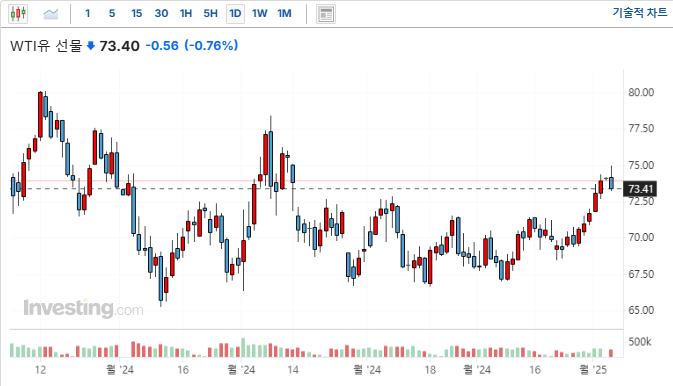Click the 18 date axis label
Screen dimensions: 673x386
point(430,370)
